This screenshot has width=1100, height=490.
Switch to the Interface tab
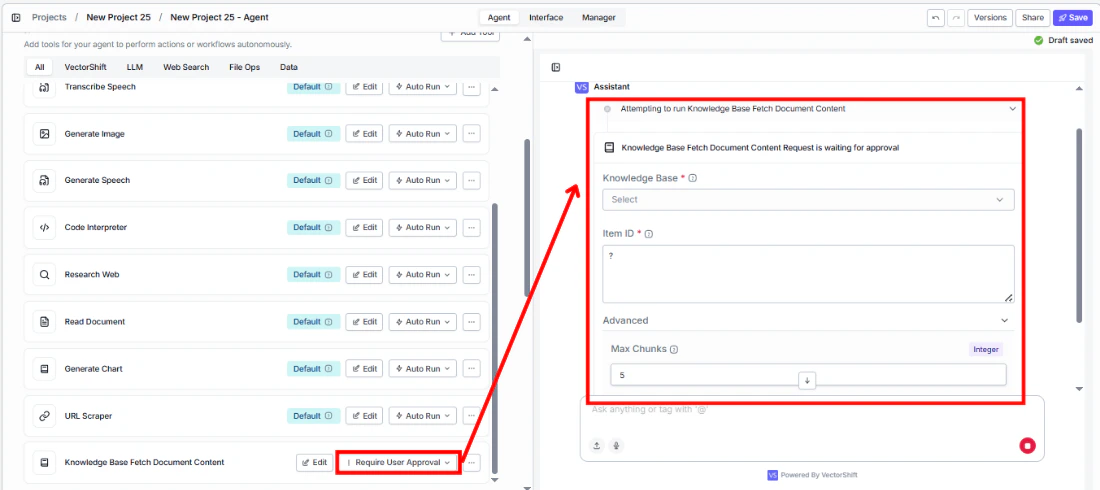click(546, 18)
